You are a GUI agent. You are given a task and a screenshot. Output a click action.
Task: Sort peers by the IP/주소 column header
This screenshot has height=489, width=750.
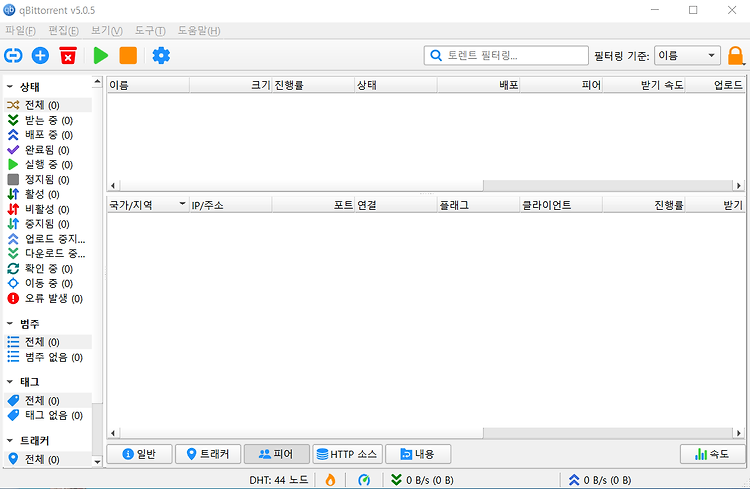coord(231,205)
